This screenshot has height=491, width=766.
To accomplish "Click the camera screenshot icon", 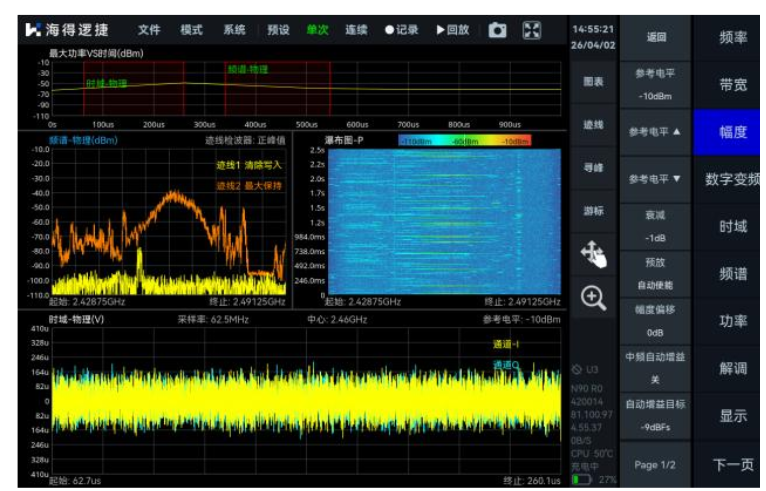I will click(498, 30).
